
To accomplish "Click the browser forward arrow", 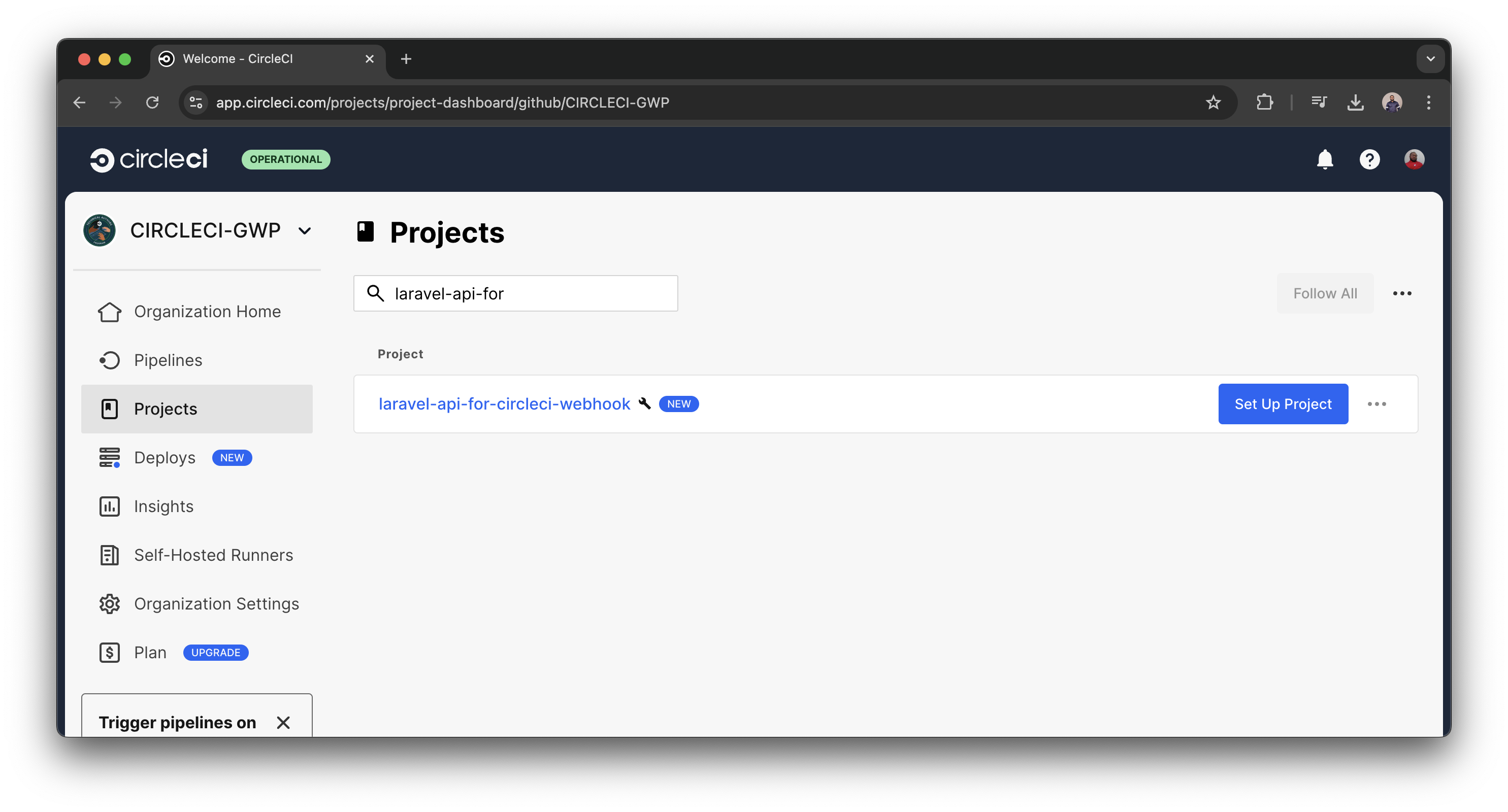I will coord(115,103).
